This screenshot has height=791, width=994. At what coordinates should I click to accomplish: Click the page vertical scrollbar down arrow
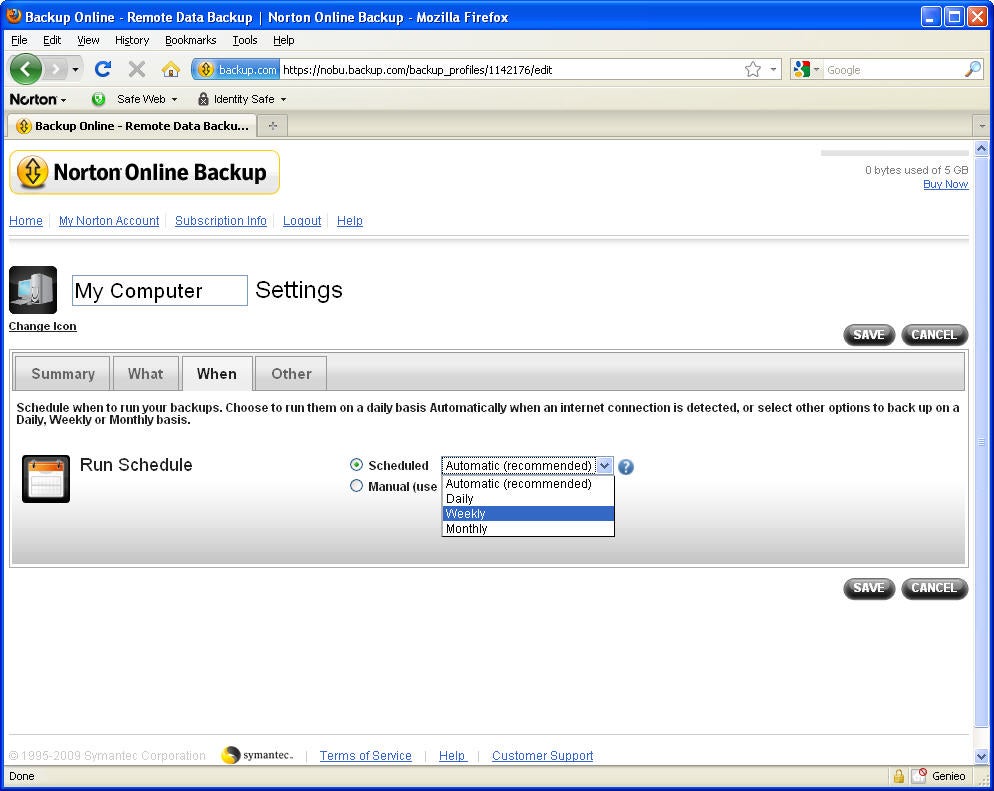click(981, 756)
